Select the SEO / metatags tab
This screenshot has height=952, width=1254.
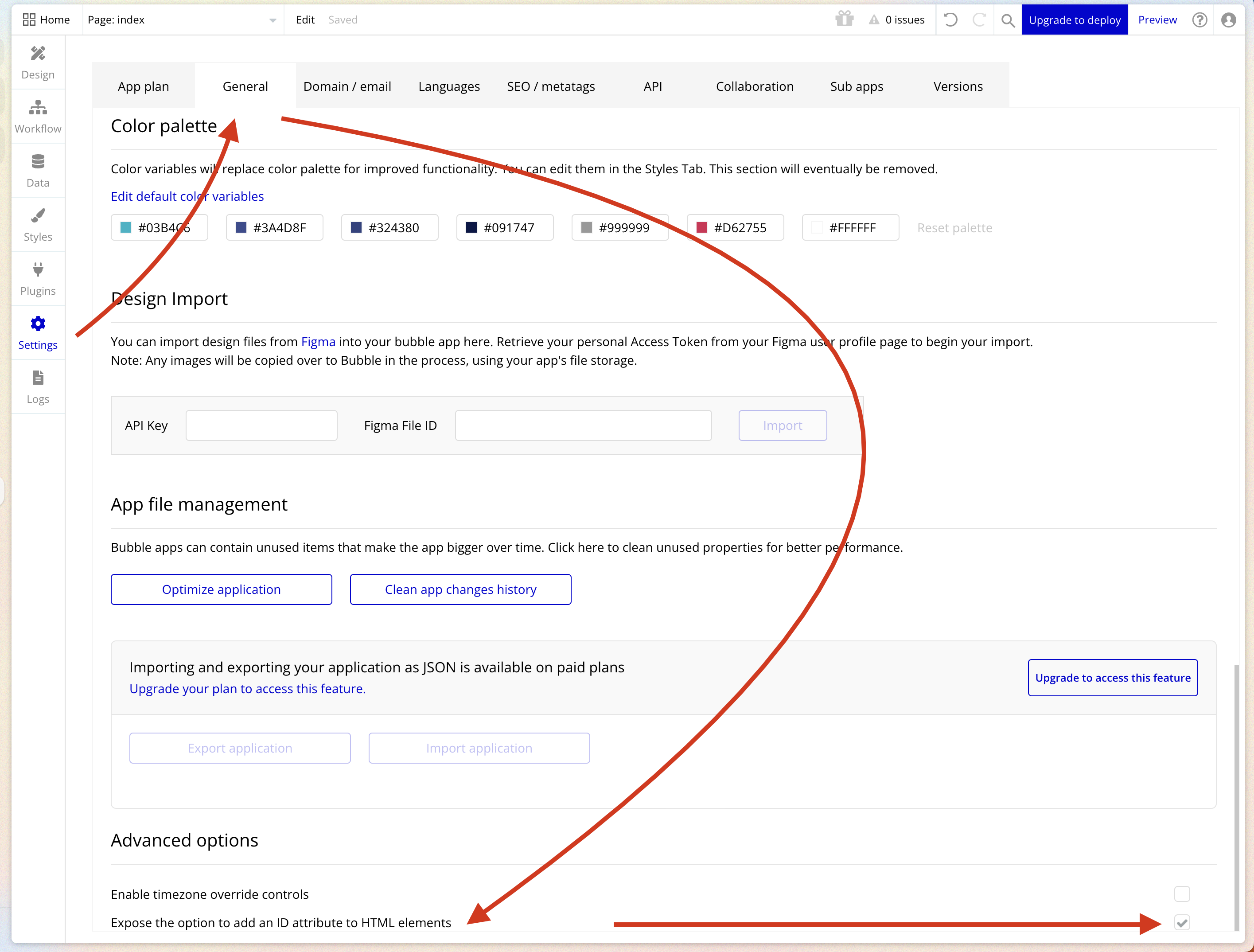550,86
